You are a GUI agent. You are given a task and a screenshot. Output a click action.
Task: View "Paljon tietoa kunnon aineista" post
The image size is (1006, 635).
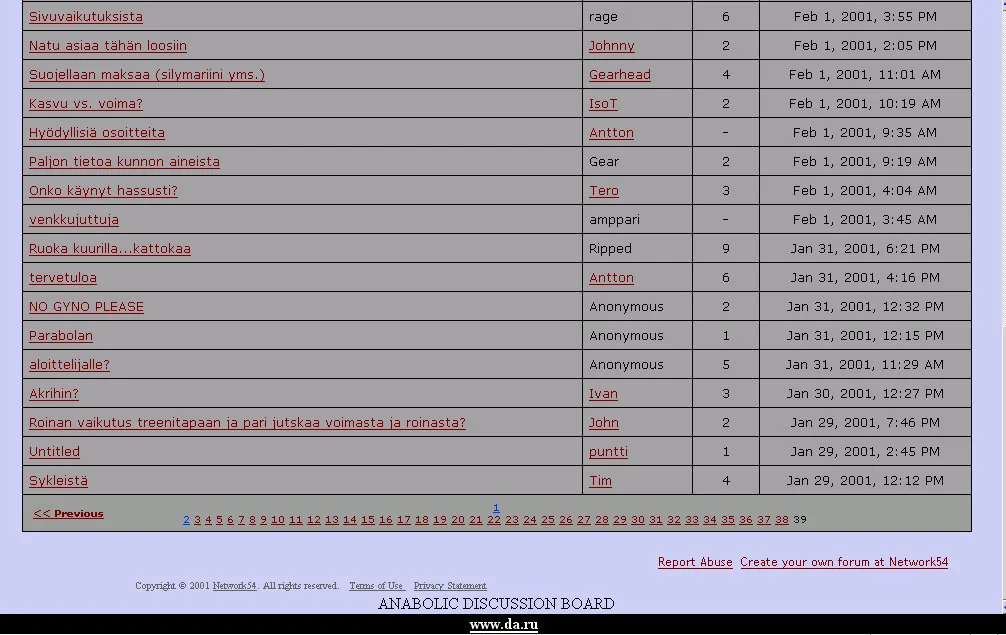124,162
